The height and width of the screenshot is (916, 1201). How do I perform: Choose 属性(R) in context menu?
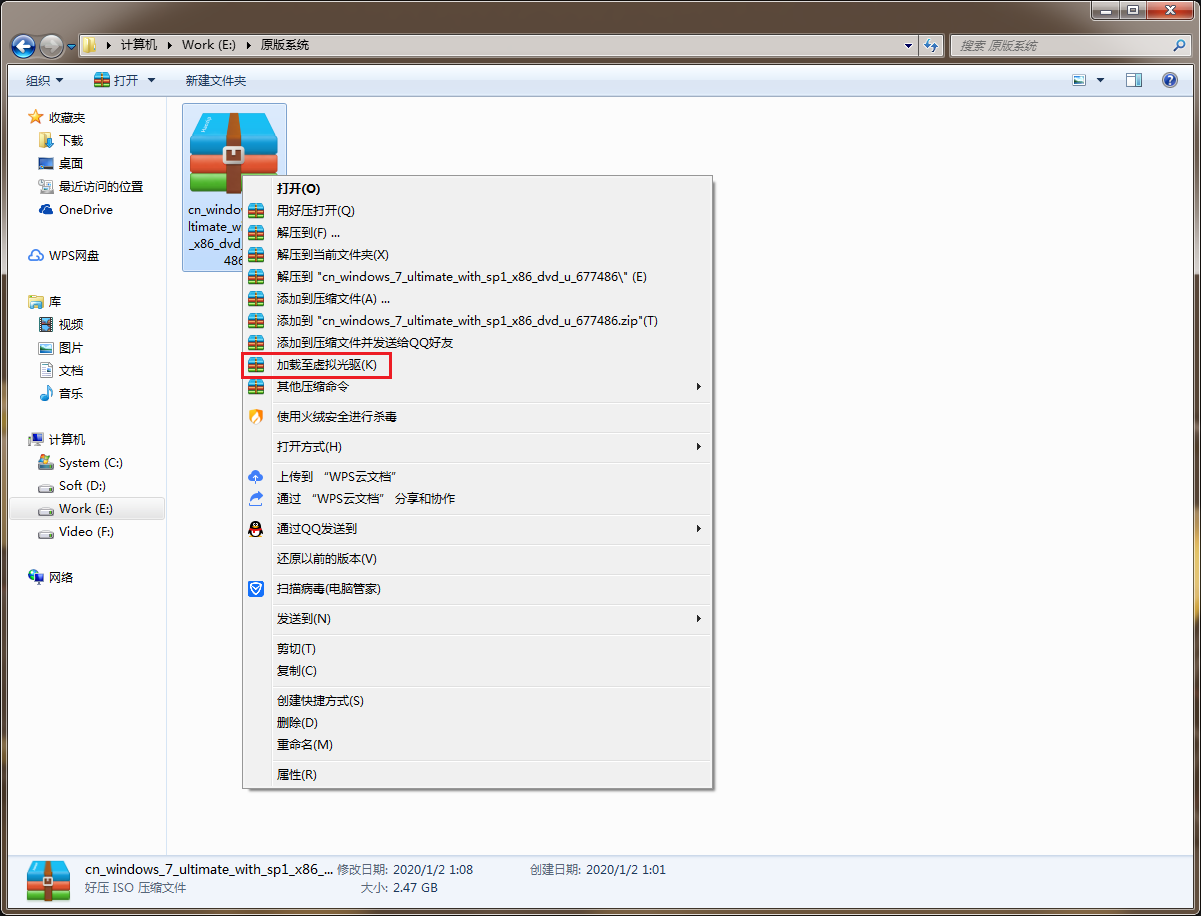[478, 774]
